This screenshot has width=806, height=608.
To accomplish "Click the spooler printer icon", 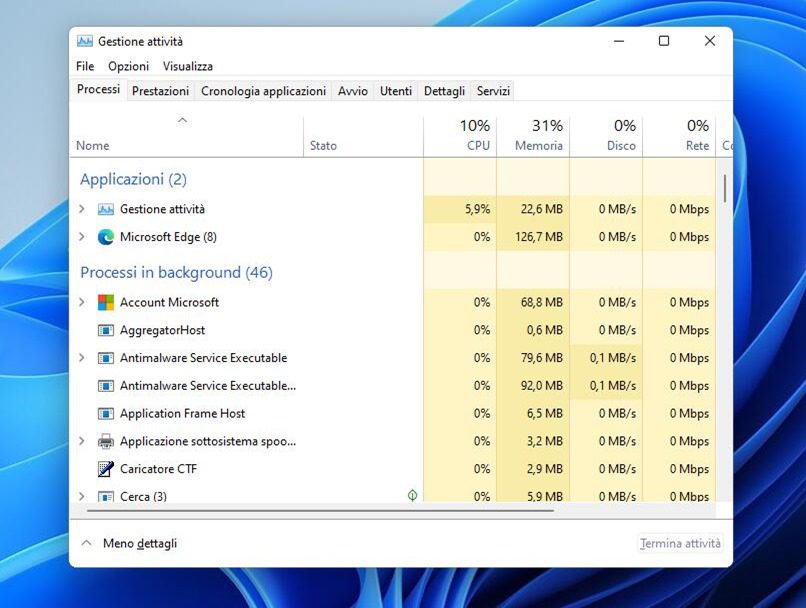I will tap(105, 441).
